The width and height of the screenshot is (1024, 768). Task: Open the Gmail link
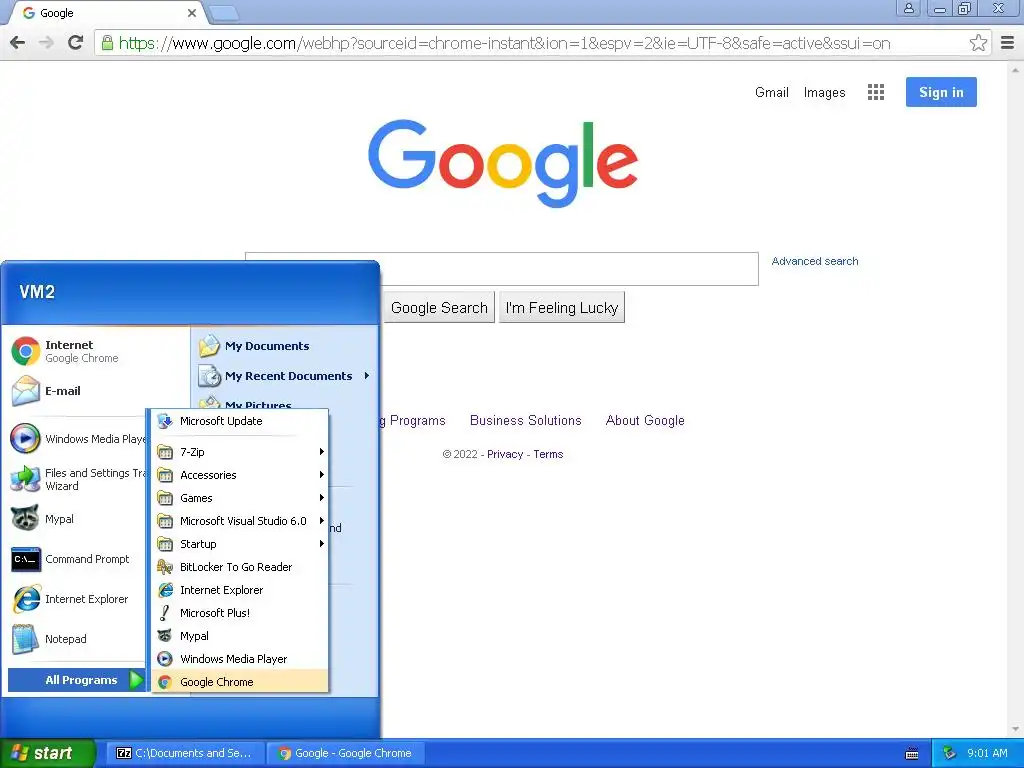tap(771, 93)
